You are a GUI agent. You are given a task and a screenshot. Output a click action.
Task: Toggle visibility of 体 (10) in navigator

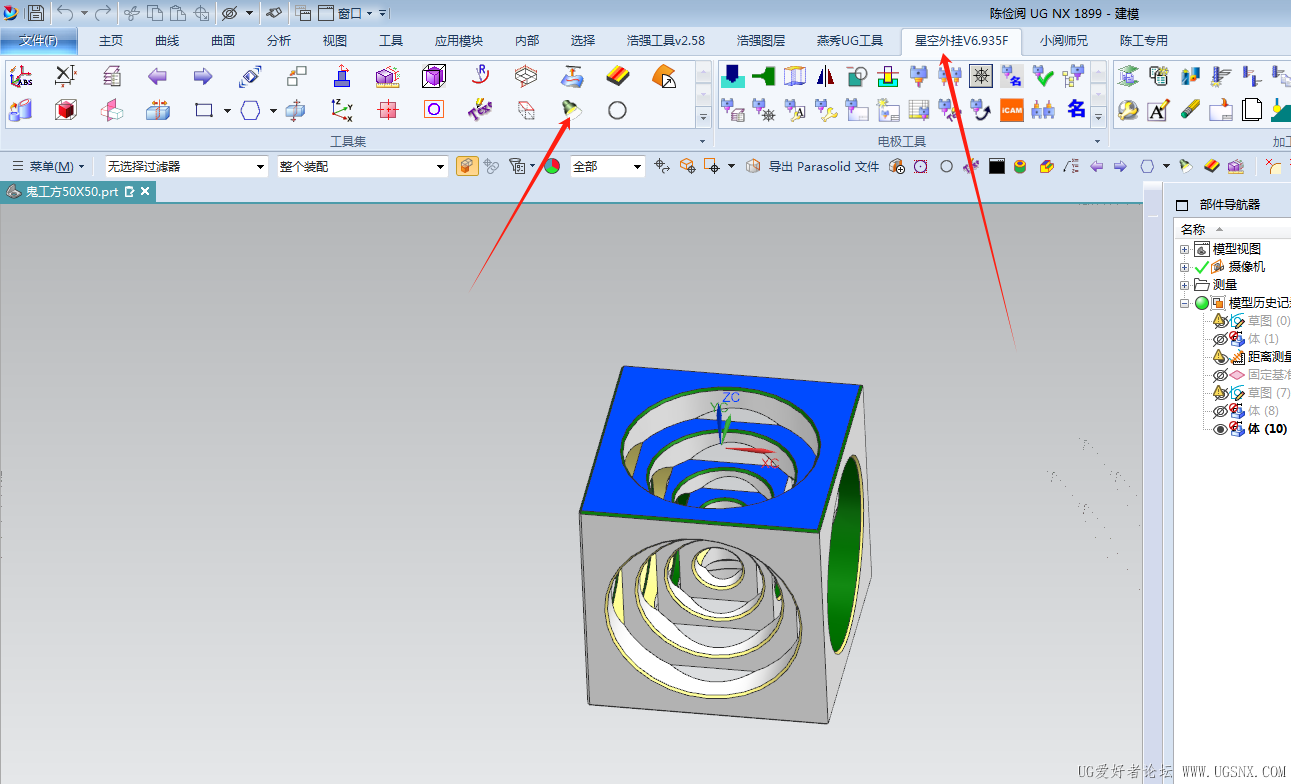pyautogui.click(x=1220, y=429)
